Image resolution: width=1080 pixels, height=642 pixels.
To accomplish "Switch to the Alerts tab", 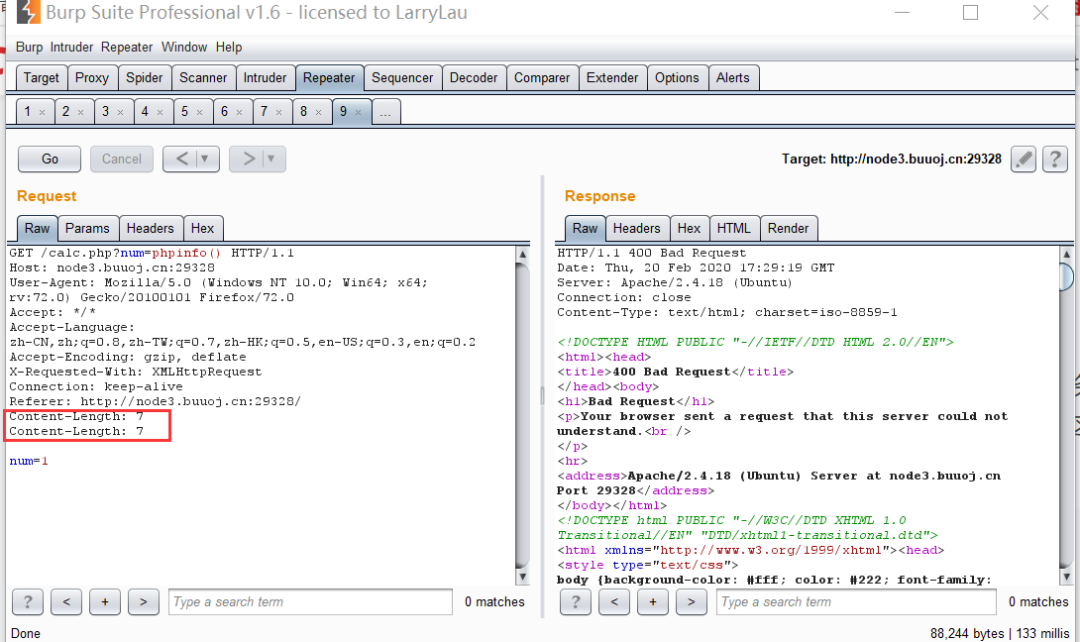I will (733, 78).
